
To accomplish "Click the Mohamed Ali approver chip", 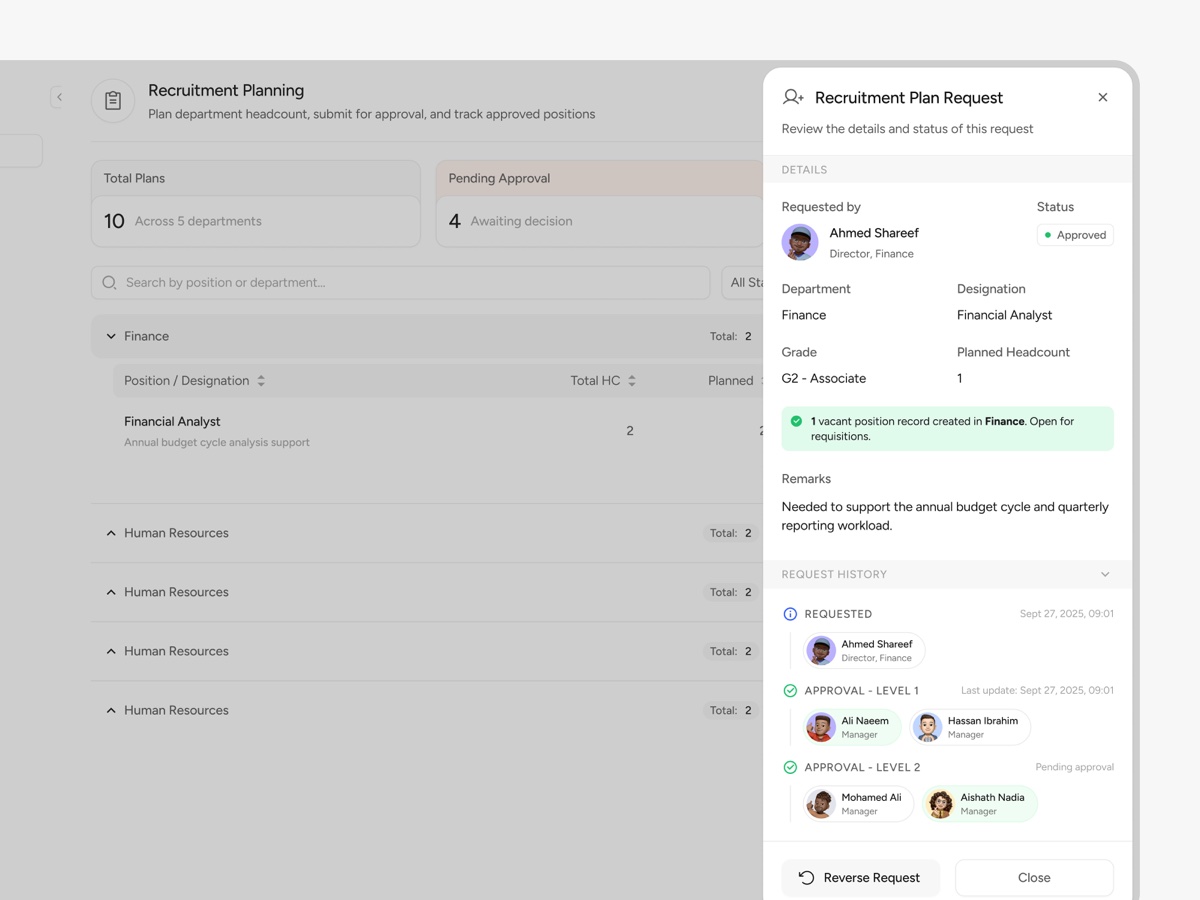I will (859, 804).
